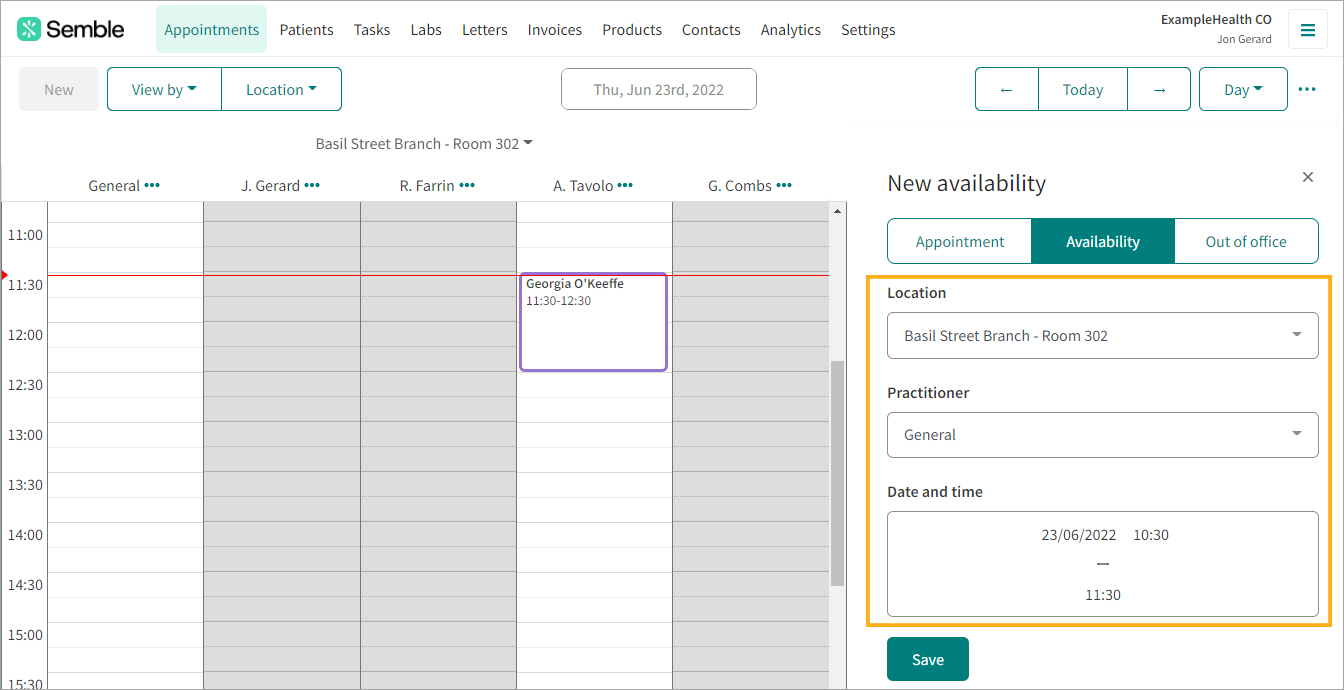Go to Tasks

[x=372, y=29]
